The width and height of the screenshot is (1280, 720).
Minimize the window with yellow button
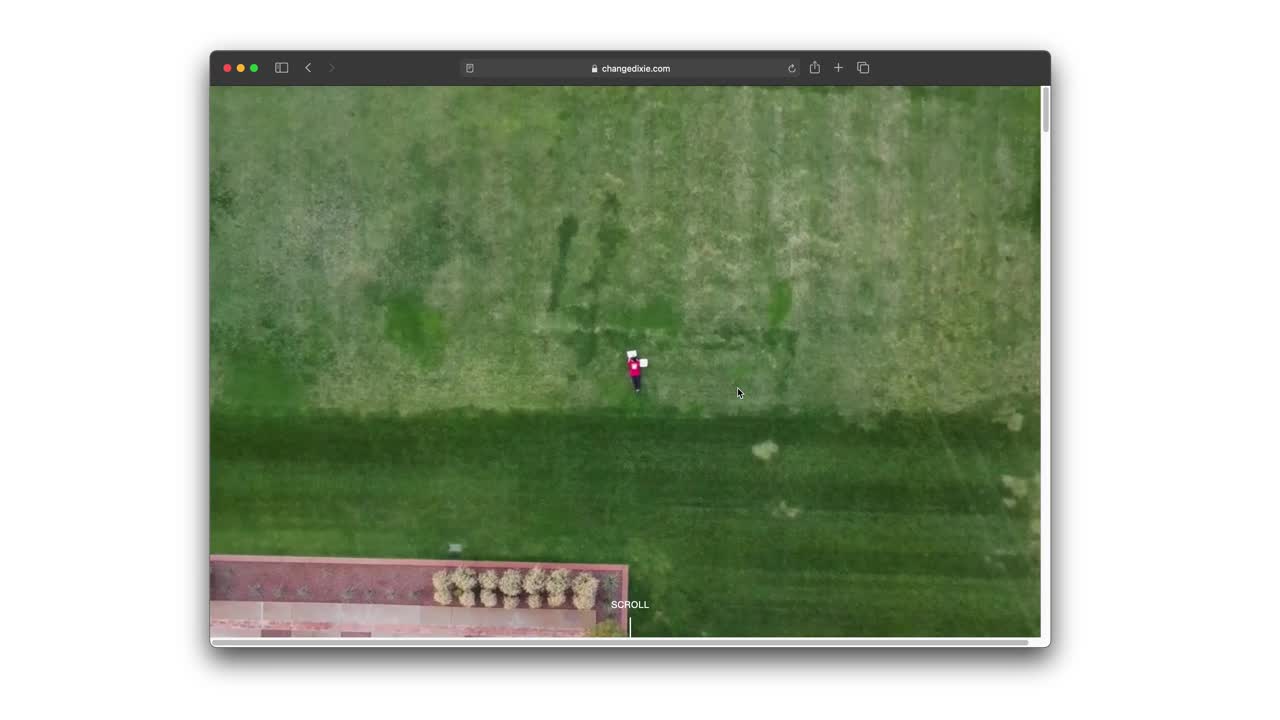pos(240,68)
